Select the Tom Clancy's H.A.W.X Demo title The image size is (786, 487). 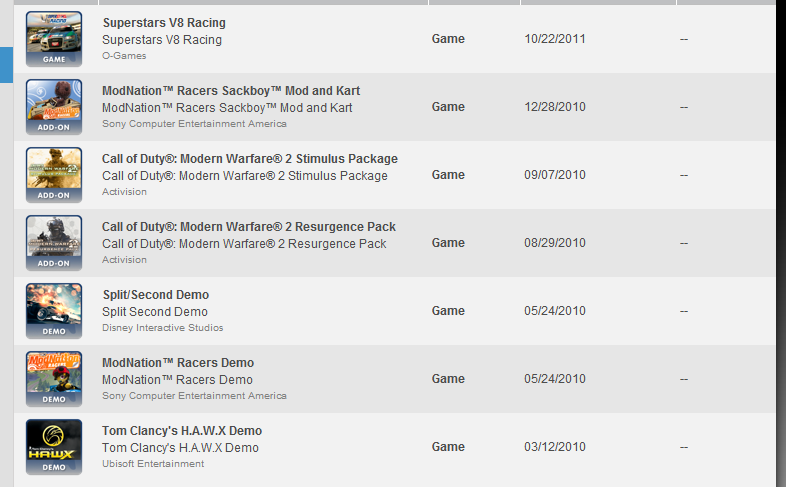point(182,431)
